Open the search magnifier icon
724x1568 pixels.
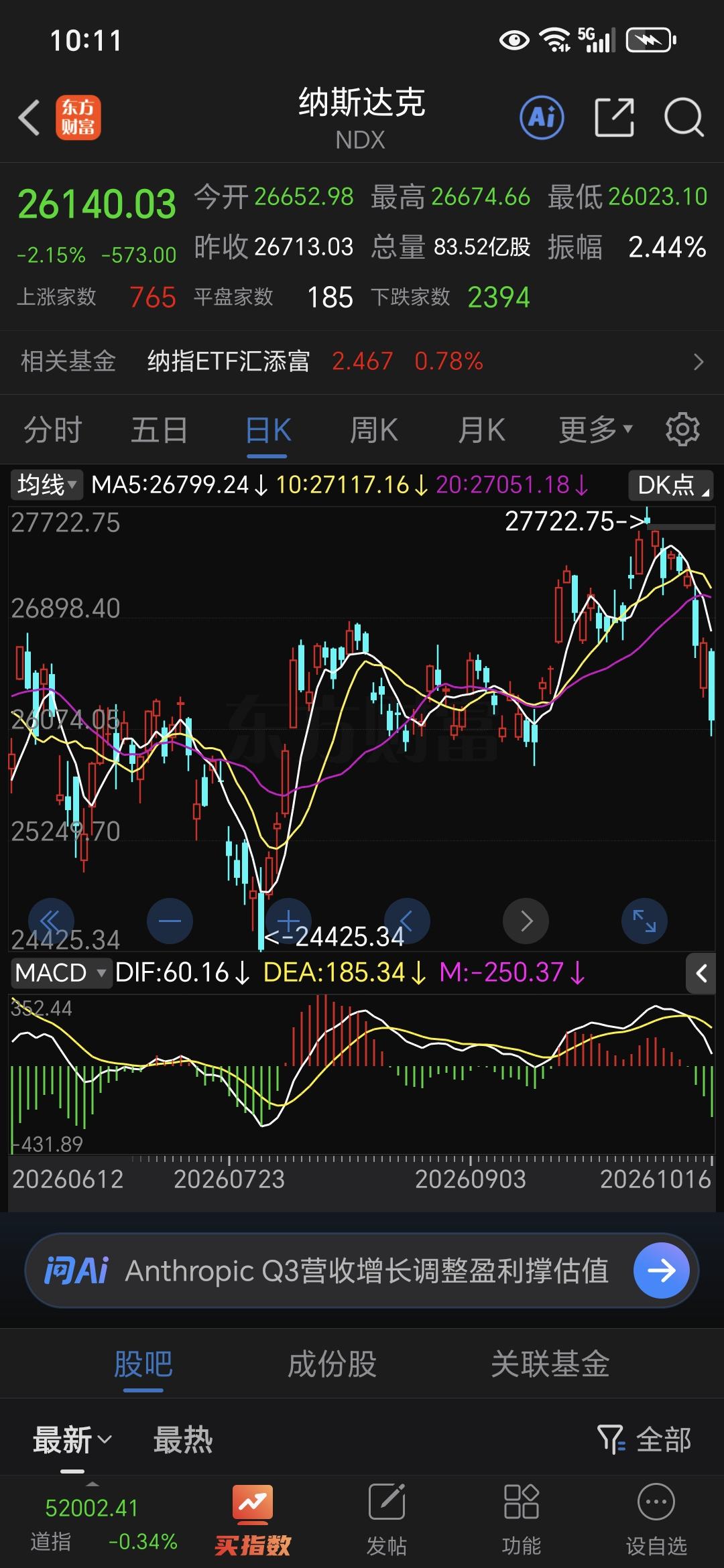683,117
